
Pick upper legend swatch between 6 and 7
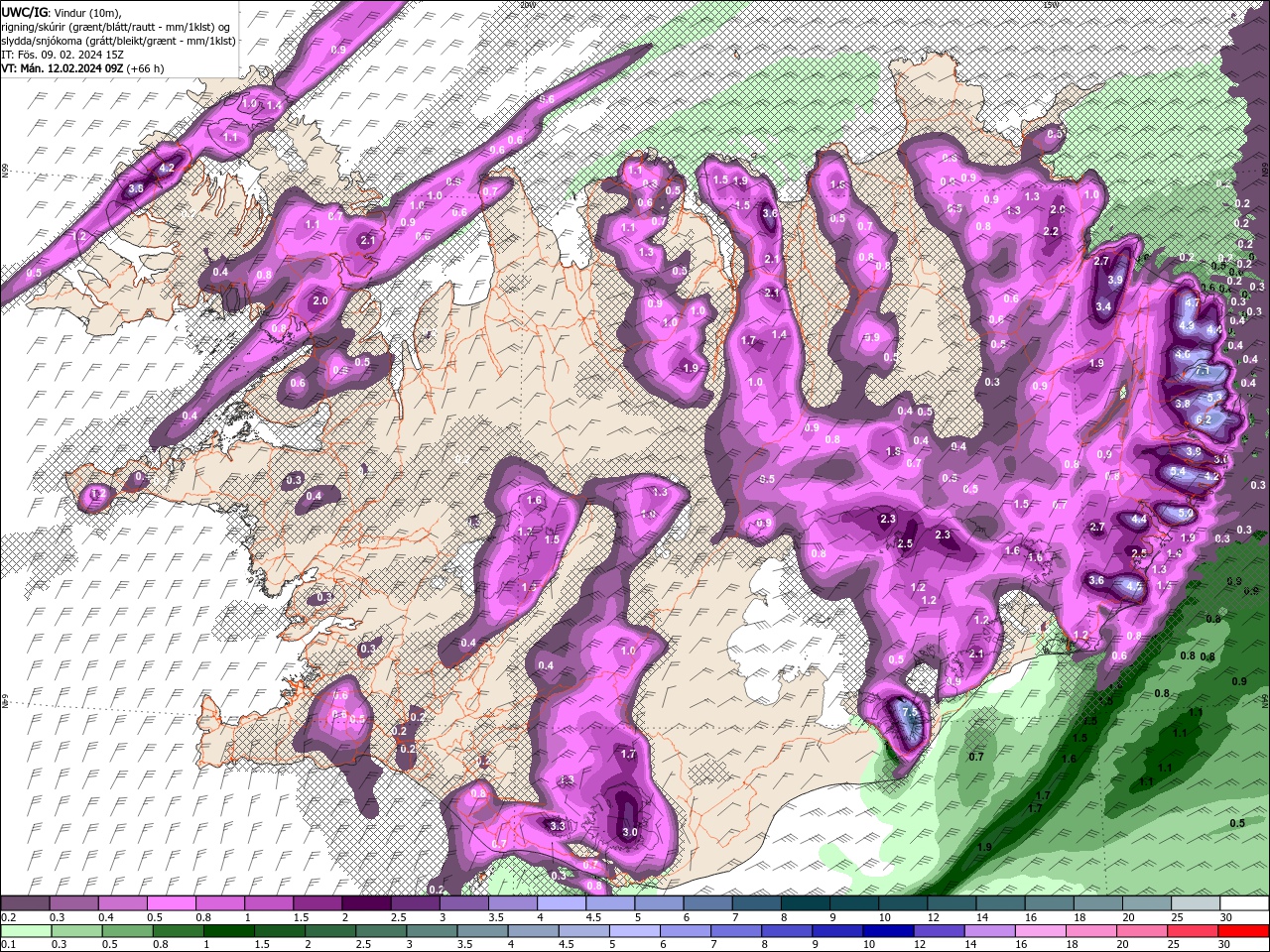point(706,902)
